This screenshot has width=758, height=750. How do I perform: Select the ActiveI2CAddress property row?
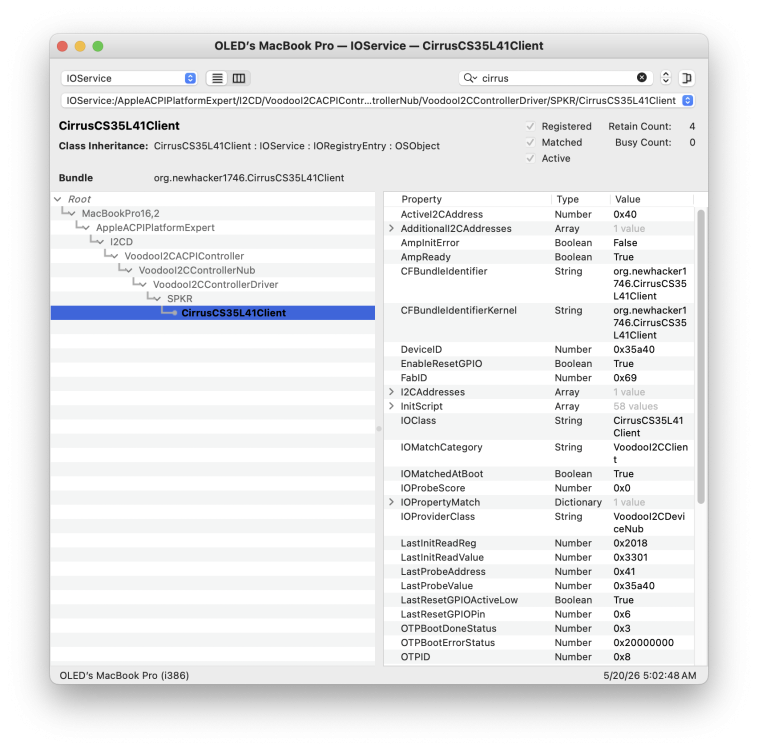pos(539,214)
